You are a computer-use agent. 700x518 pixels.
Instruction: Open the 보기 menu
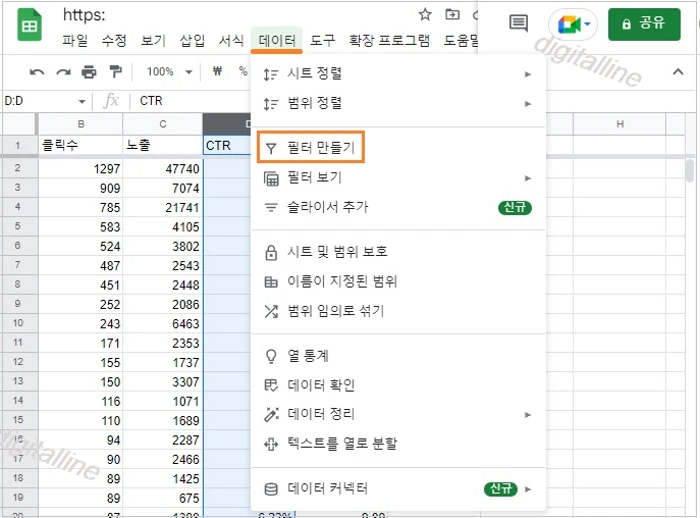pyautogui.click(x=153, y=41)
